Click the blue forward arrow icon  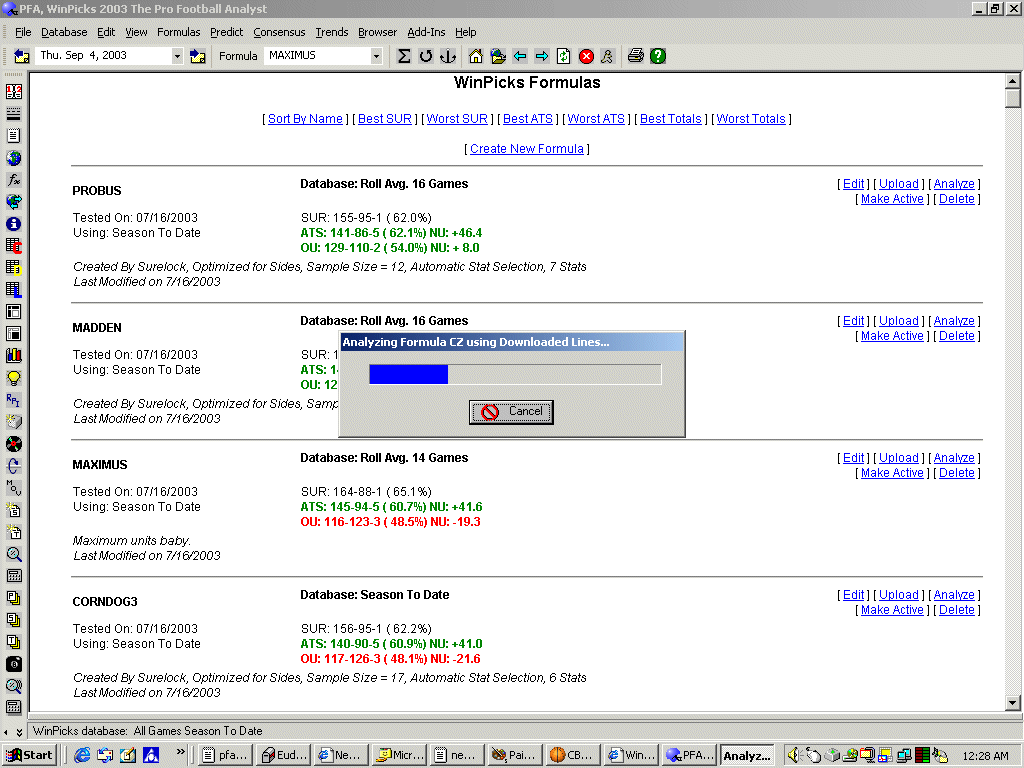[x=542, y=56]
